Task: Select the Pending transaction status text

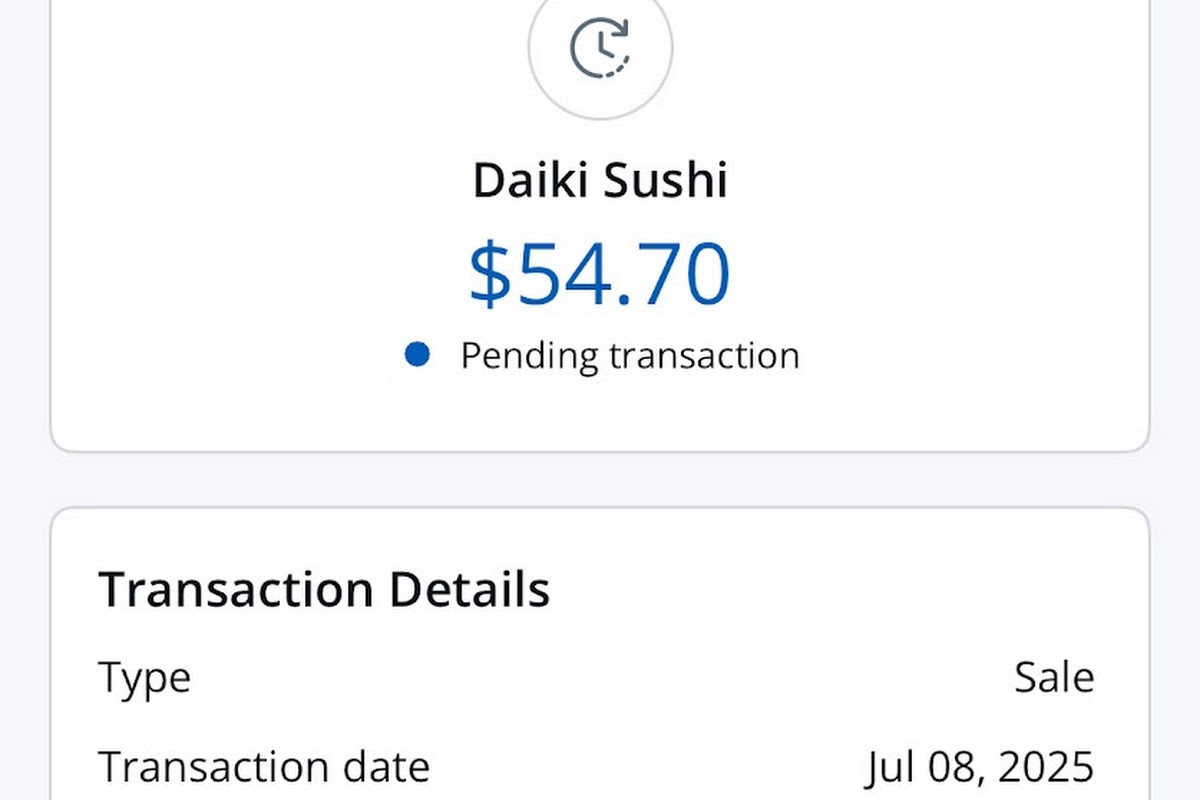Action: [630, 356]
